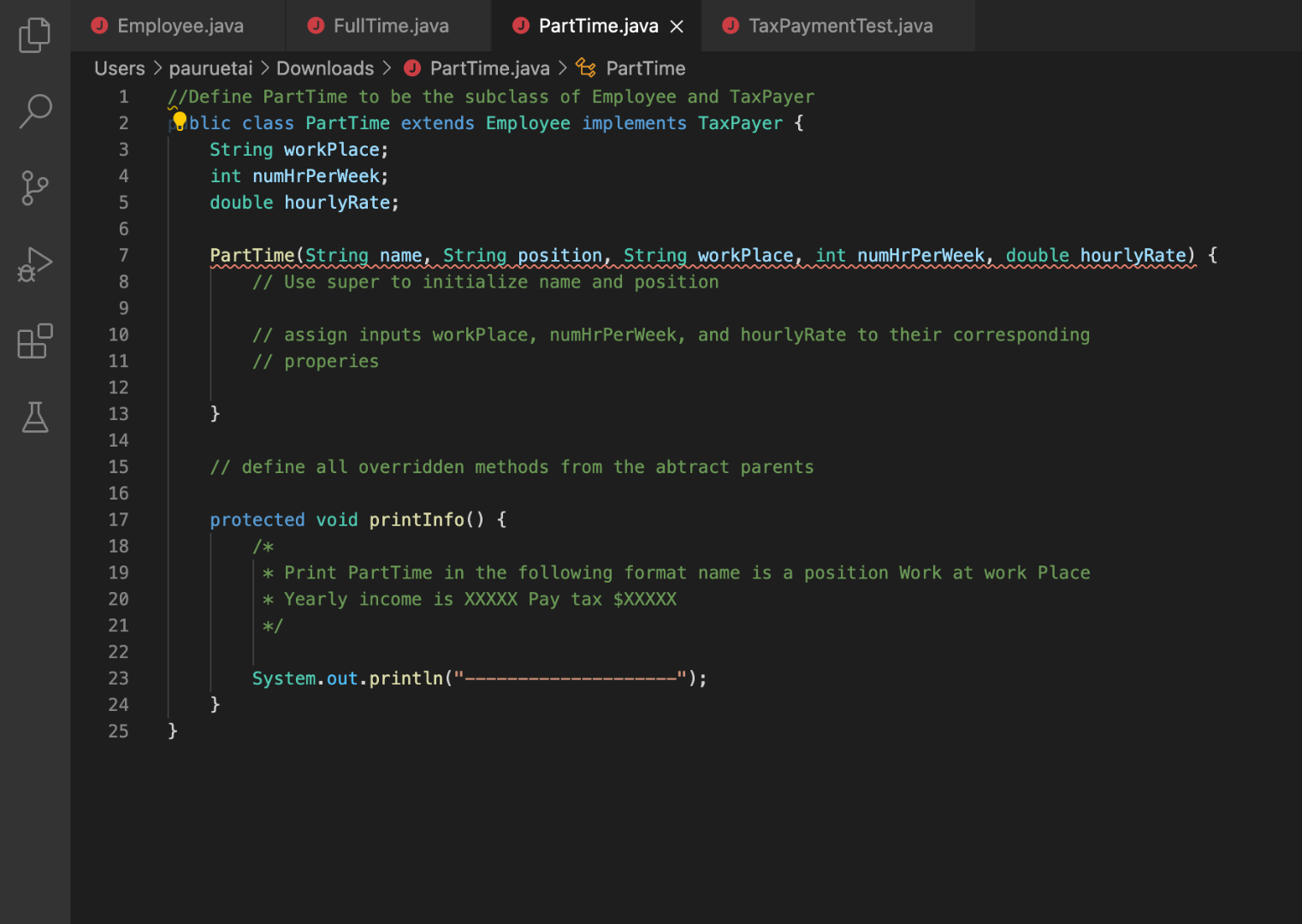Viewport: 1302px width, 924px height.
Task: Switch to the FullTime.java tab
Action: (x=388, y=26)
